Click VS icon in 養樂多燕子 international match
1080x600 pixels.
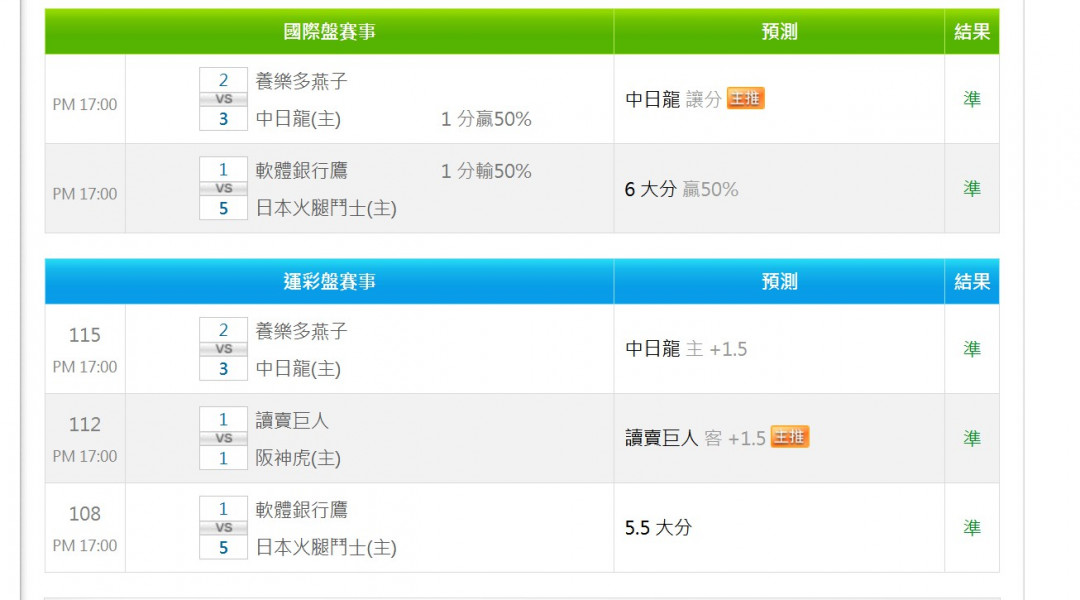pos(223,99)
